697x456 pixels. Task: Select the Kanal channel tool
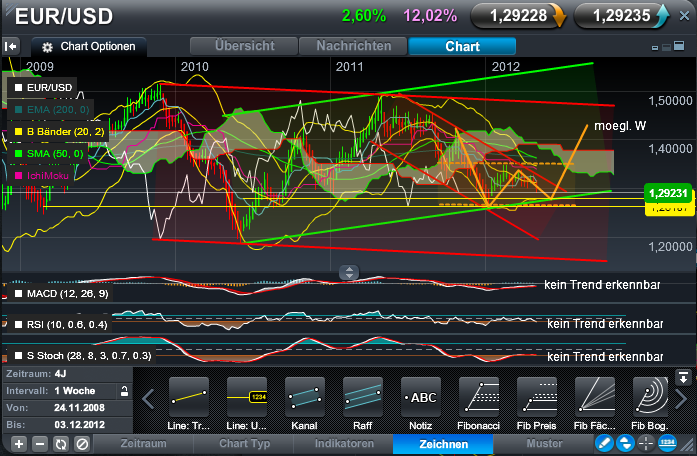304,404
